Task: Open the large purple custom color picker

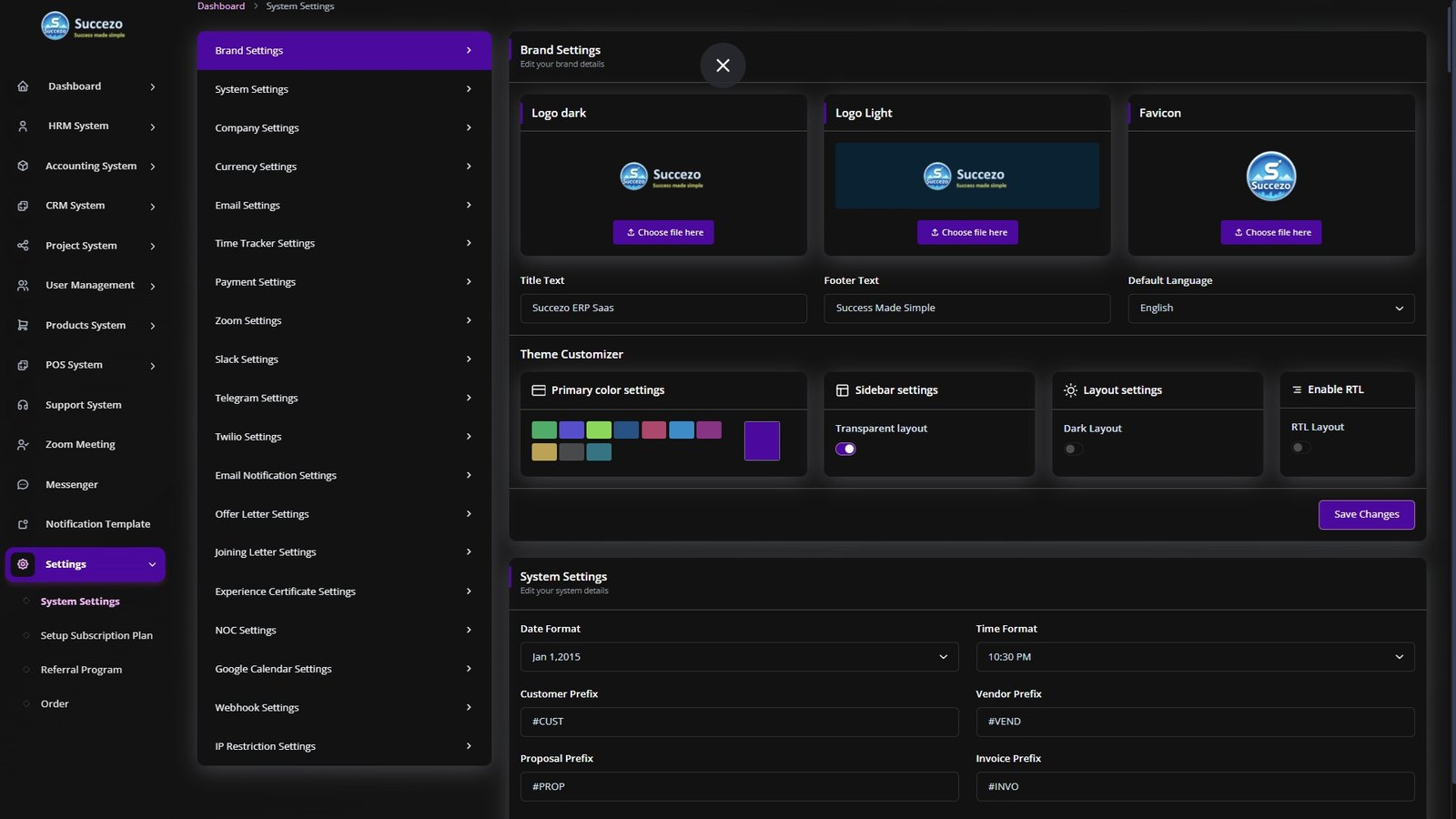Action: (762, 440)
